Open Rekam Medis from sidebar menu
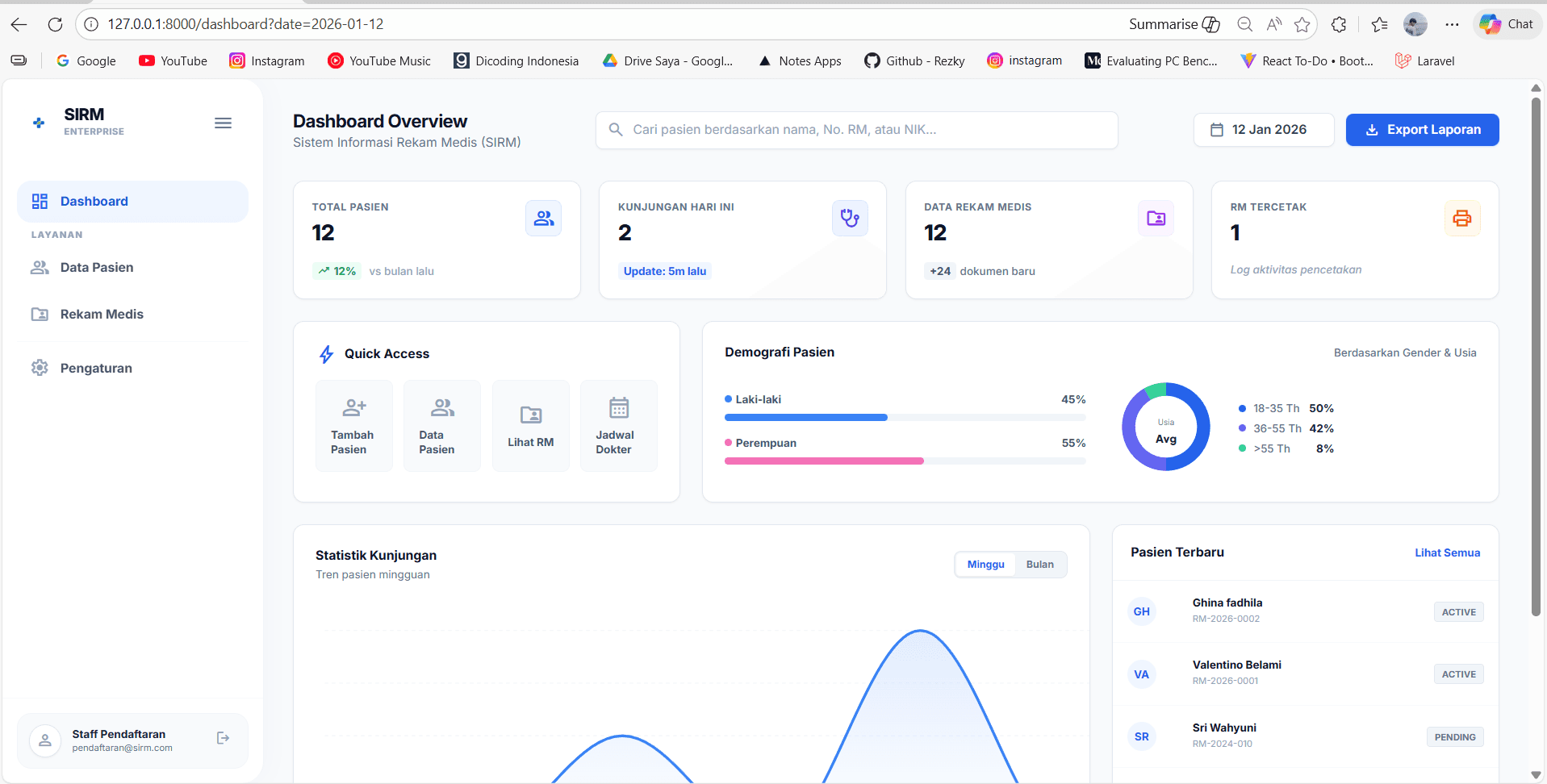 click(x=102, y=315)
